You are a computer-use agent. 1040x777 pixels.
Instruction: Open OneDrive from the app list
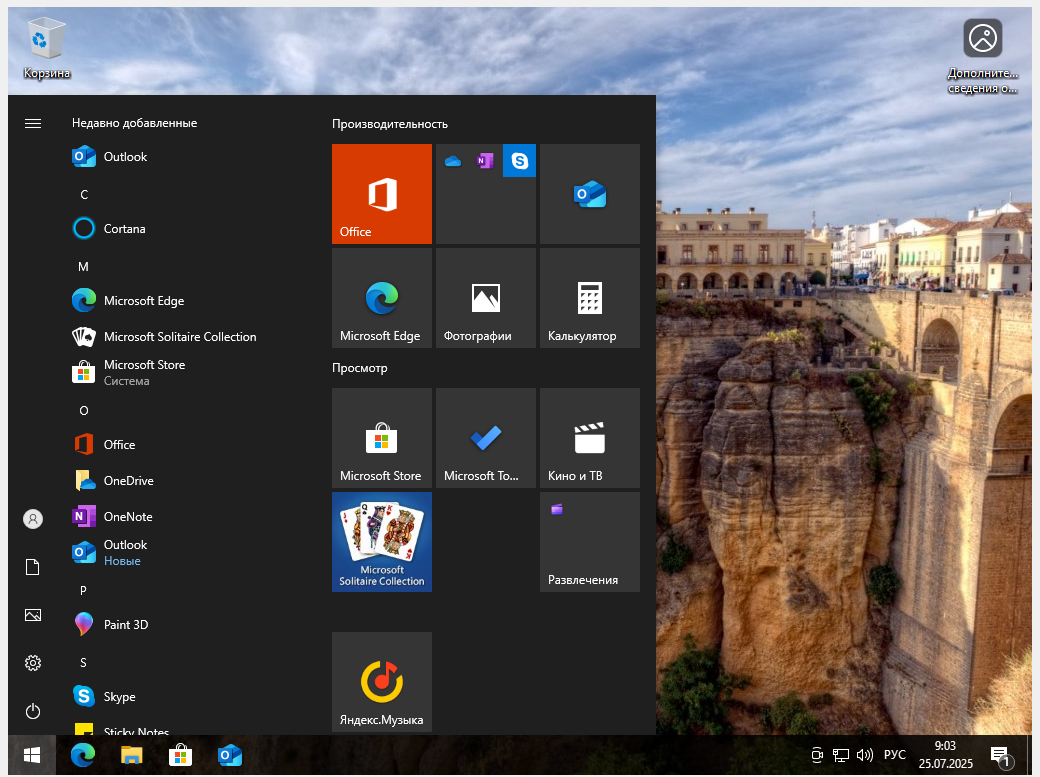(x=186, y=480)
